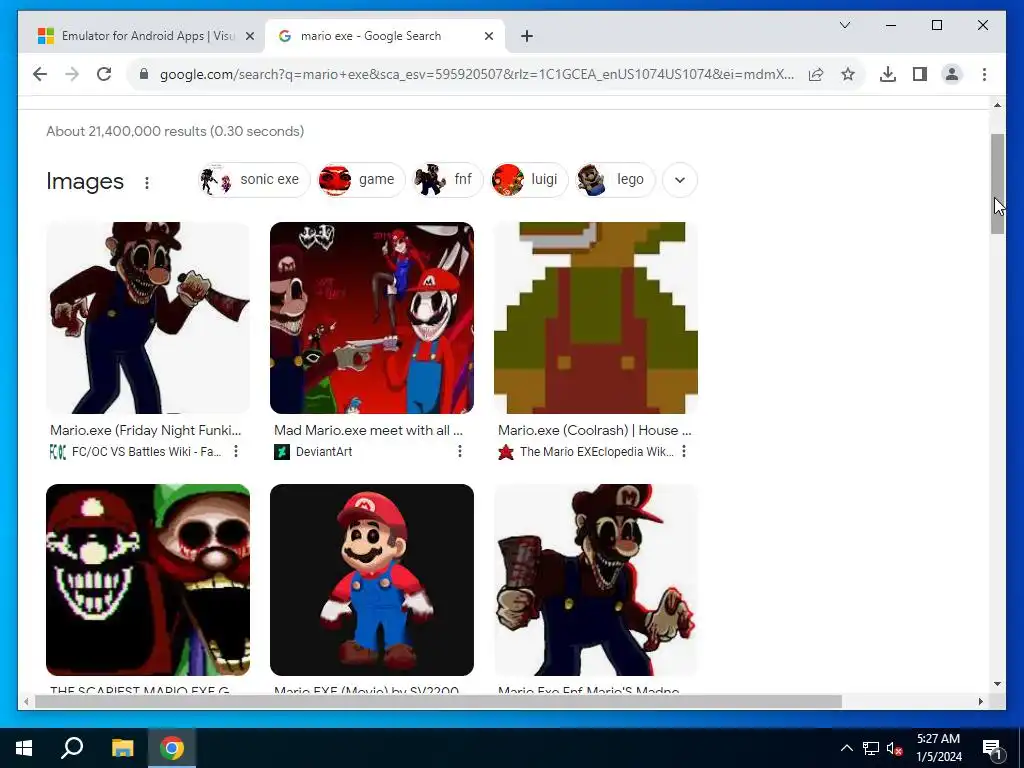Show hidden system tray icons

pos(846,748)
